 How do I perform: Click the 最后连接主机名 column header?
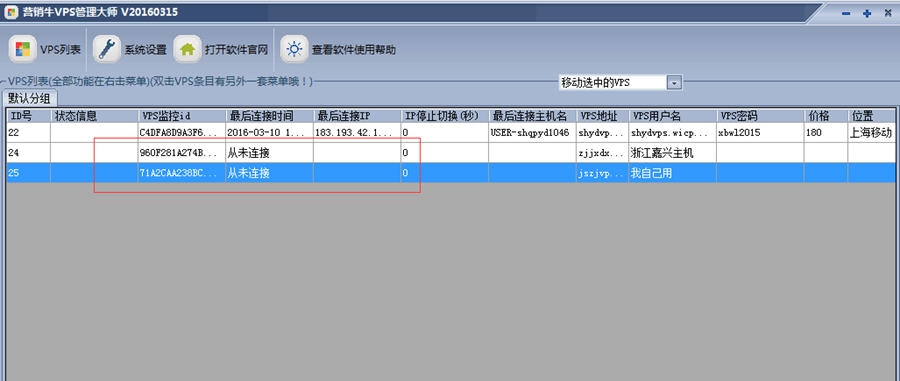point(532,116)
